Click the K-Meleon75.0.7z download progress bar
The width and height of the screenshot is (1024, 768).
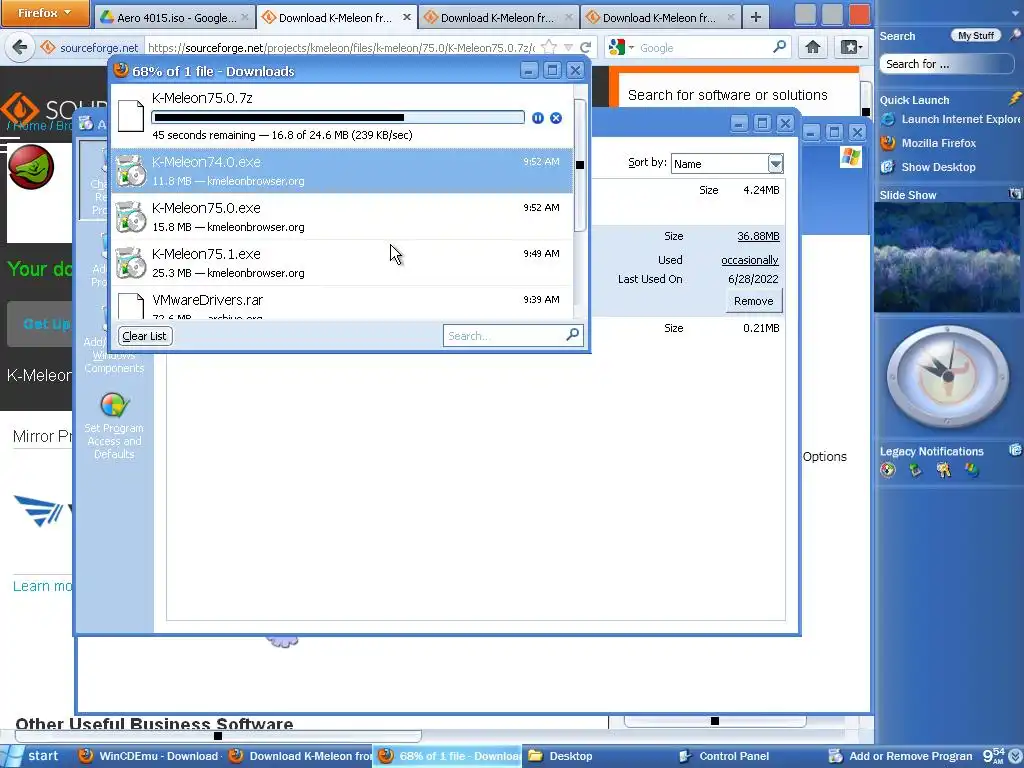tap(338, 118)
